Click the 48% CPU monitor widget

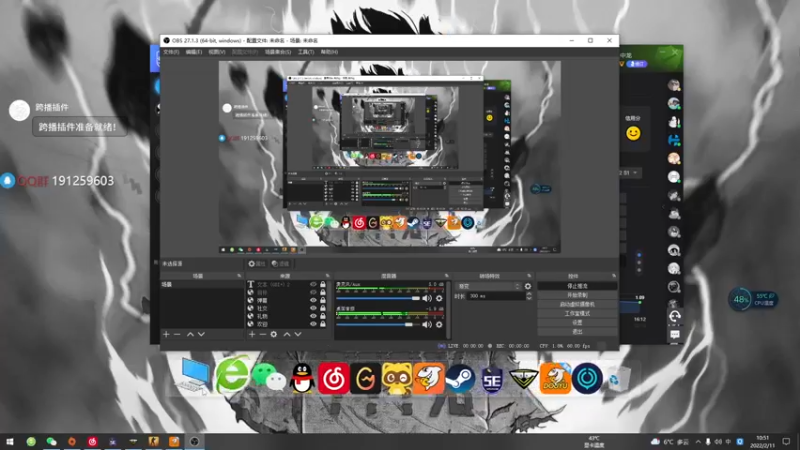point(753,299)
